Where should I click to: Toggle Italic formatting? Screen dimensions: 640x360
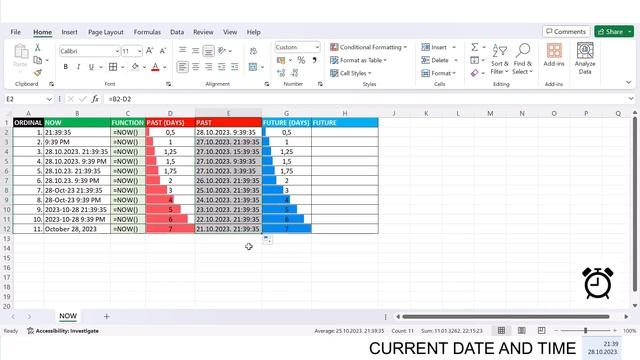tap(78, 67)
